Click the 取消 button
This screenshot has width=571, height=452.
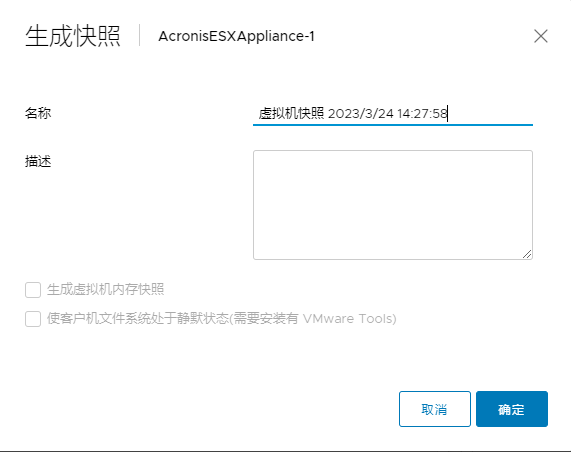[435, 409]
